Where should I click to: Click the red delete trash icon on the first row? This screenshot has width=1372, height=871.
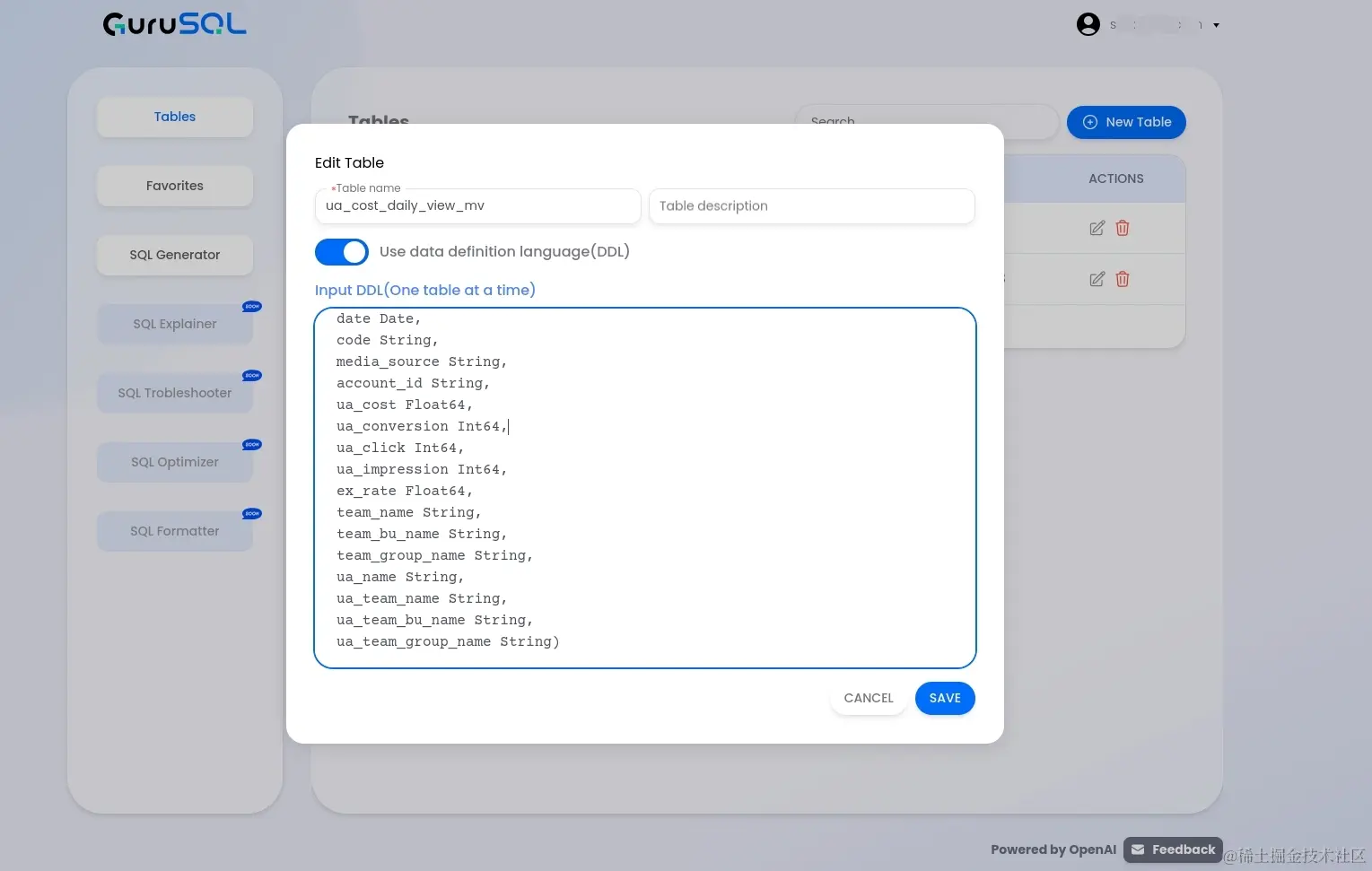pos(1122,228)
